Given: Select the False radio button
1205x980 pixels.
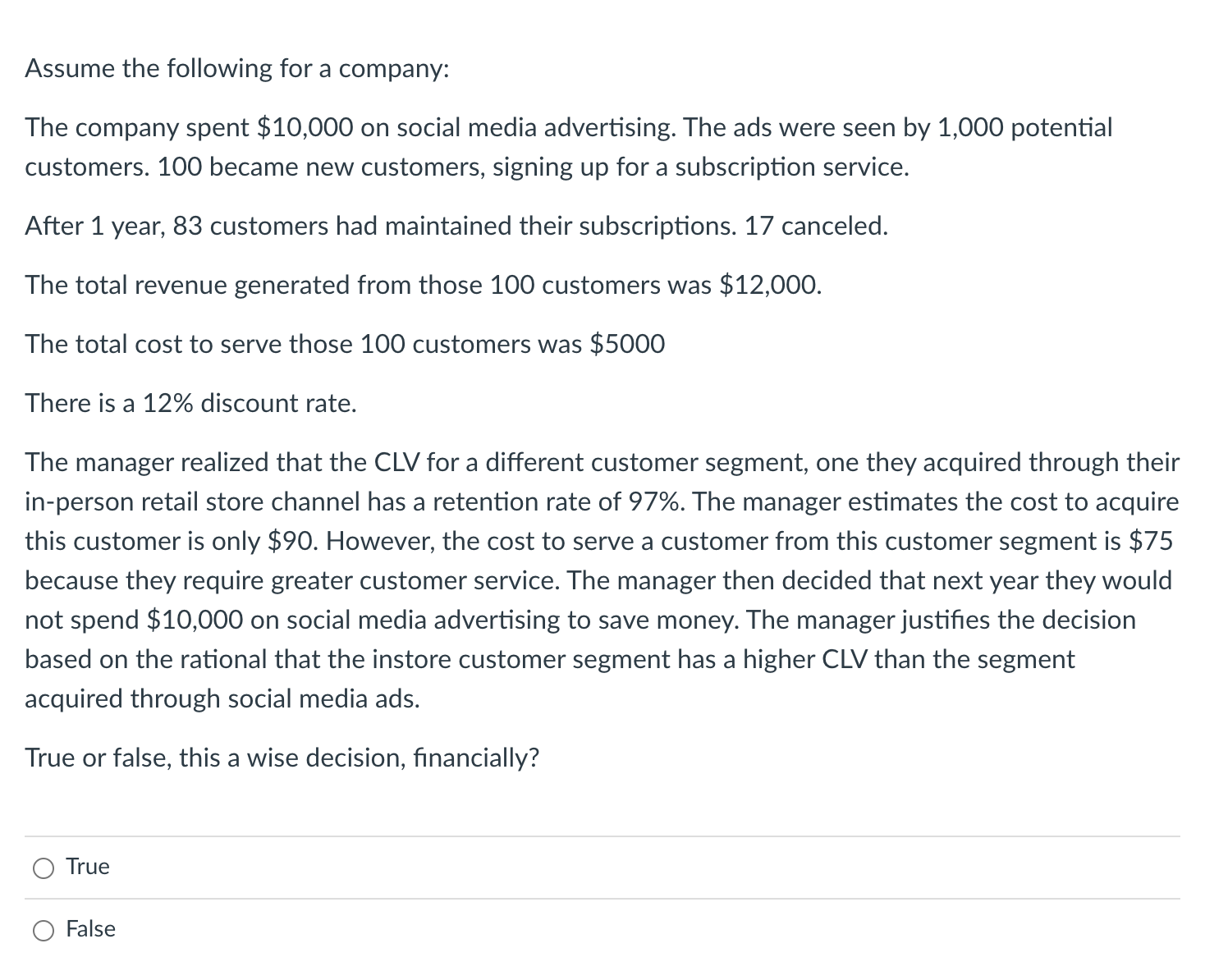Looking at the screenshot, I should pyautogui.click(x=44, y=930).
